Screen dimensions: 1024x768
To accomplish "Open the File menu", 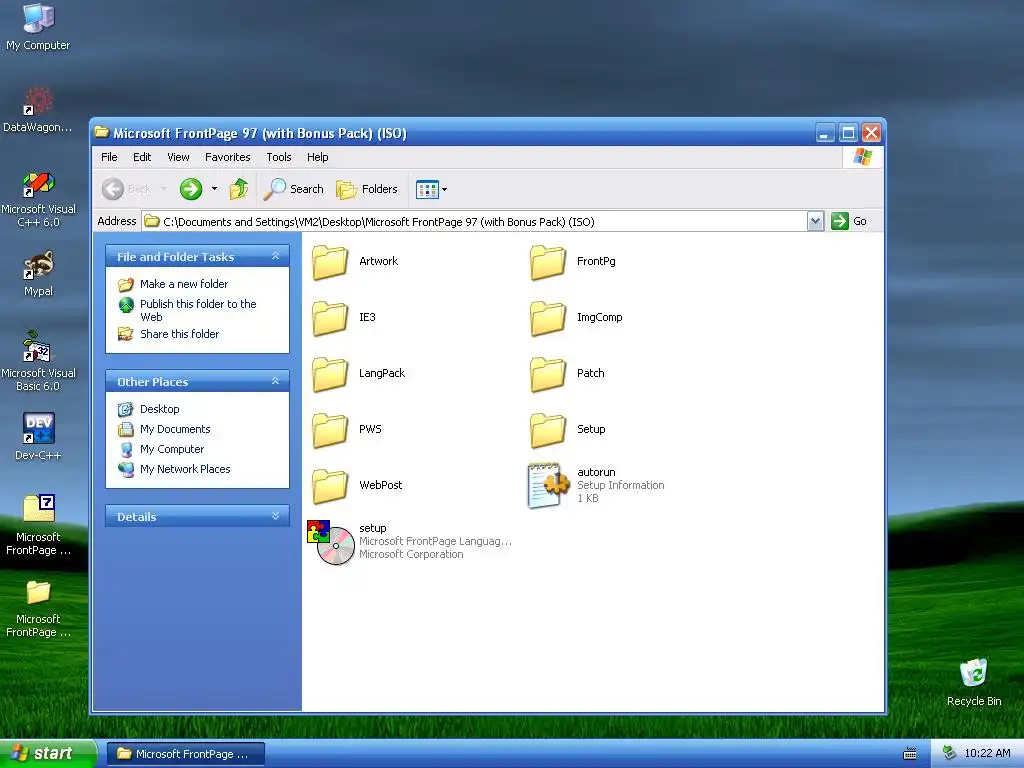I will pyautogui.click(x=109, y=157).
